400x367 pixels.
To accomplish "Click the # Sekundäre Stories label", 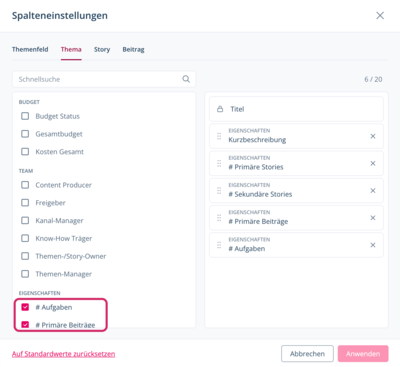I will click(260, 194).
